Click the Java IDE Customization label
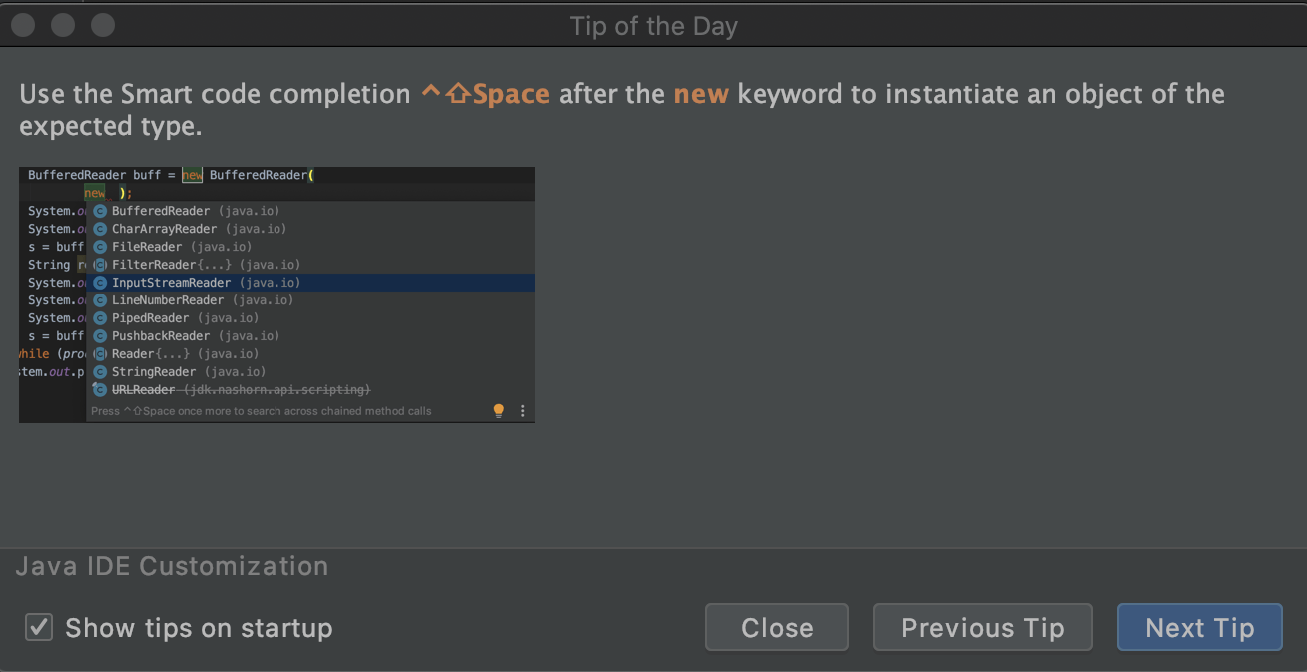The image size is (1307, 672). [172, 566]
